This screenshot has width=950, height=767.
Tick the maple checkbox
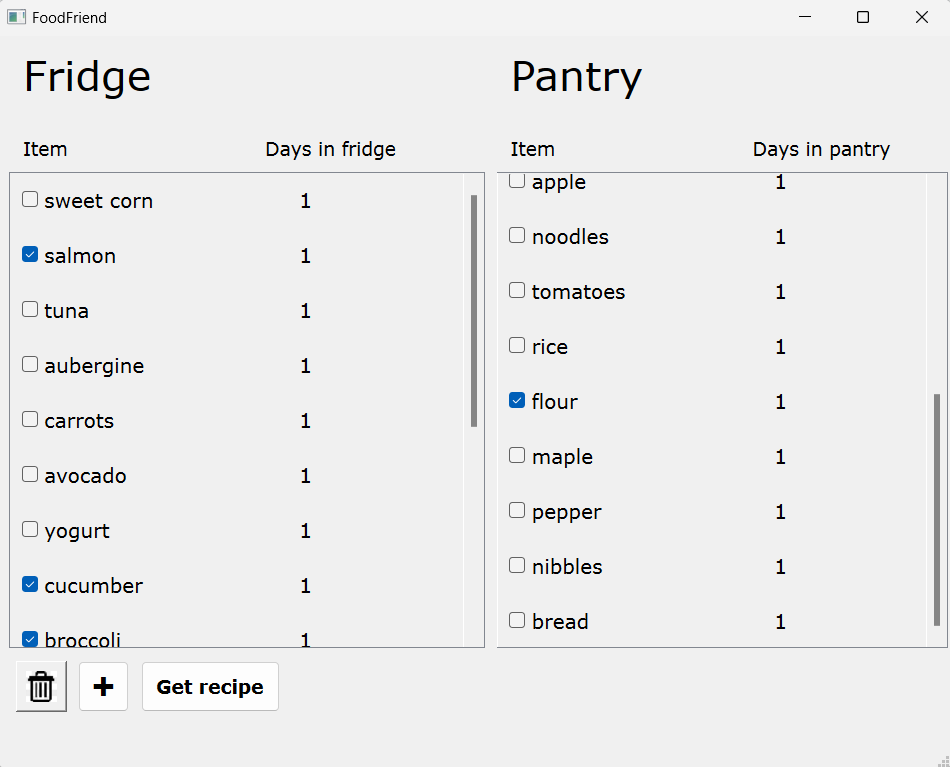517,456
